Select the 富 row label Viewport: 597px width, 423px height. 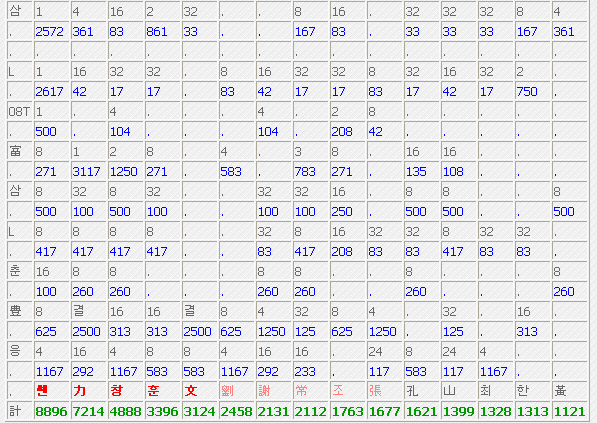point(15,151)
